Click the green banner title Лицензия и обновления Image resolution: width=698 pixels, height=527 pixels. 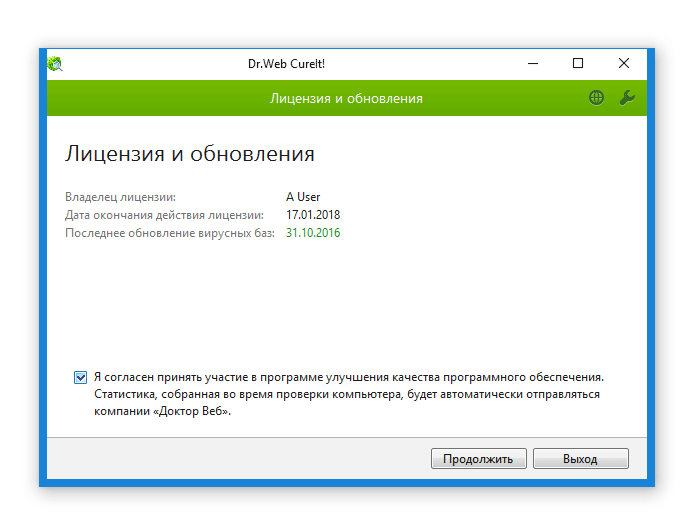[x=346, y=98]
